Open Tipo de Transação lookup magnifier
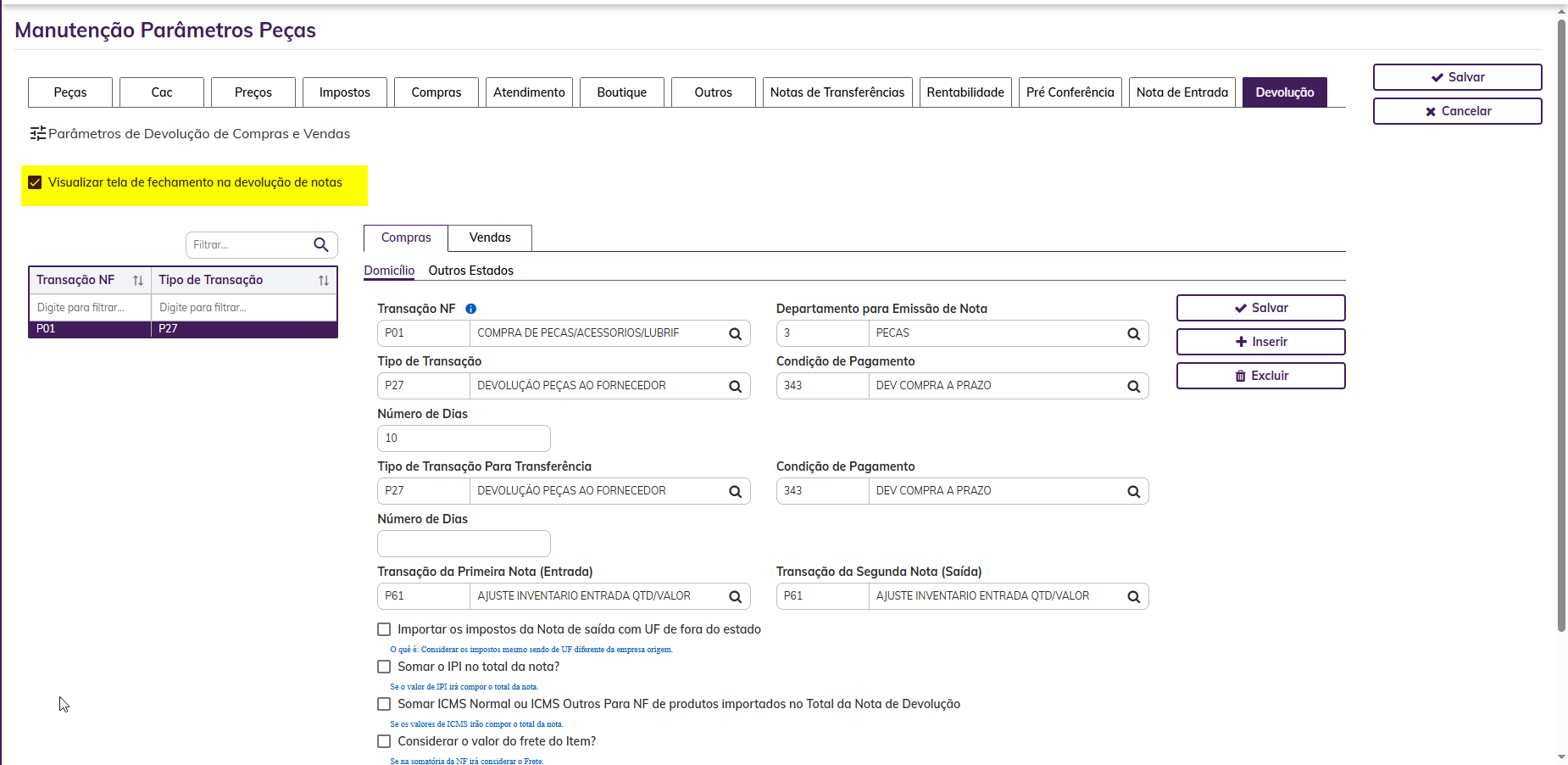The image size is (1568, 765). coord(735,387)
